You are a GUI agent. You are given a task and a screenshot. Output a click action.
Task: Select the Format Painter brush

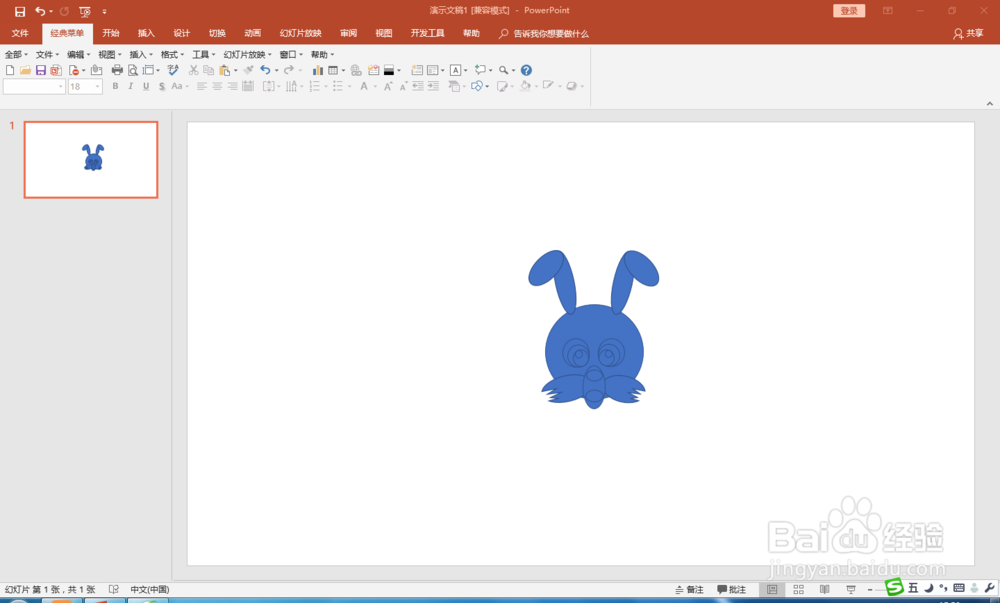click(x=249, y=70)
